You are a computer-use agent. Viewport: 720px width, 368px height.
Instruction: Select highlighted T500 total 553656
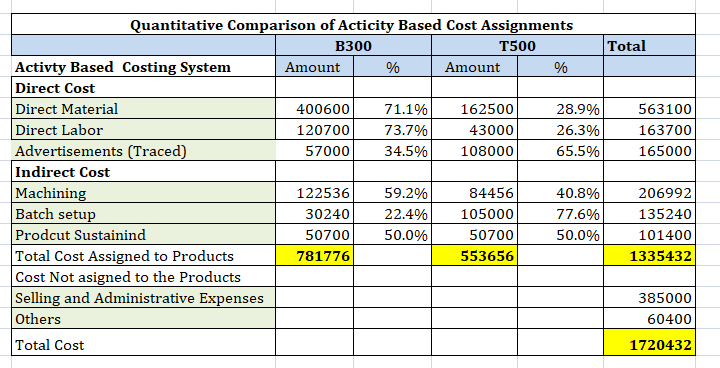(474, 256)
